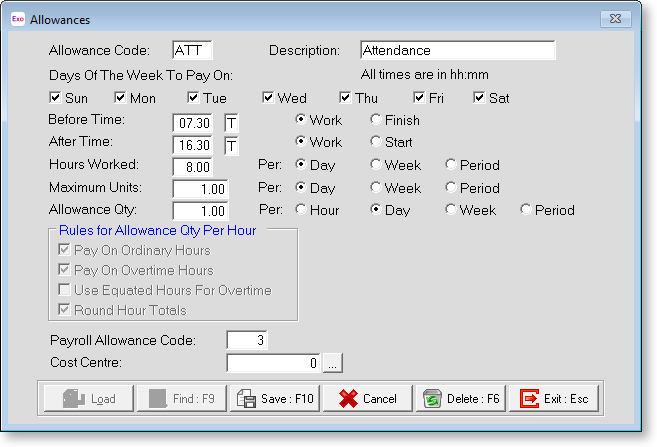657x447 pixels.
Task: Toggle the Wed day checkbox
Action: [269, 98]
